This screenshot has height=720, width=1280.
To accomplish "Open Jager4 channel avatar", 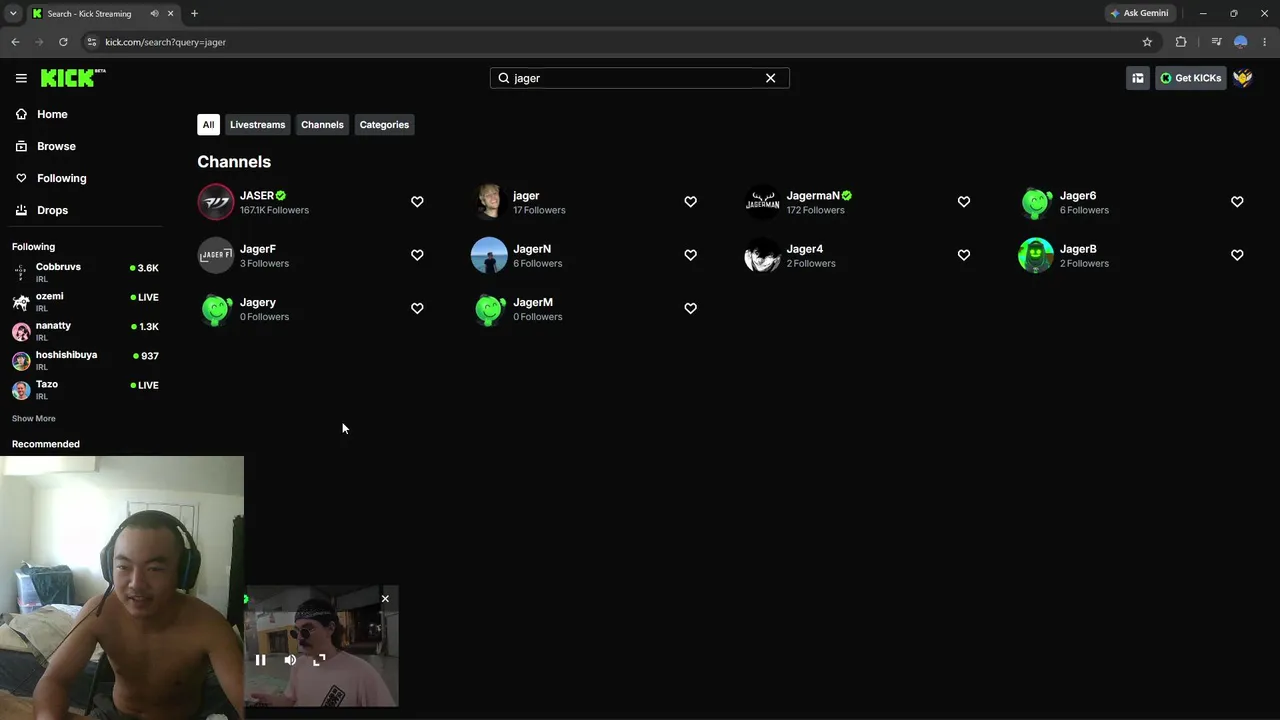I will (762, 255).
